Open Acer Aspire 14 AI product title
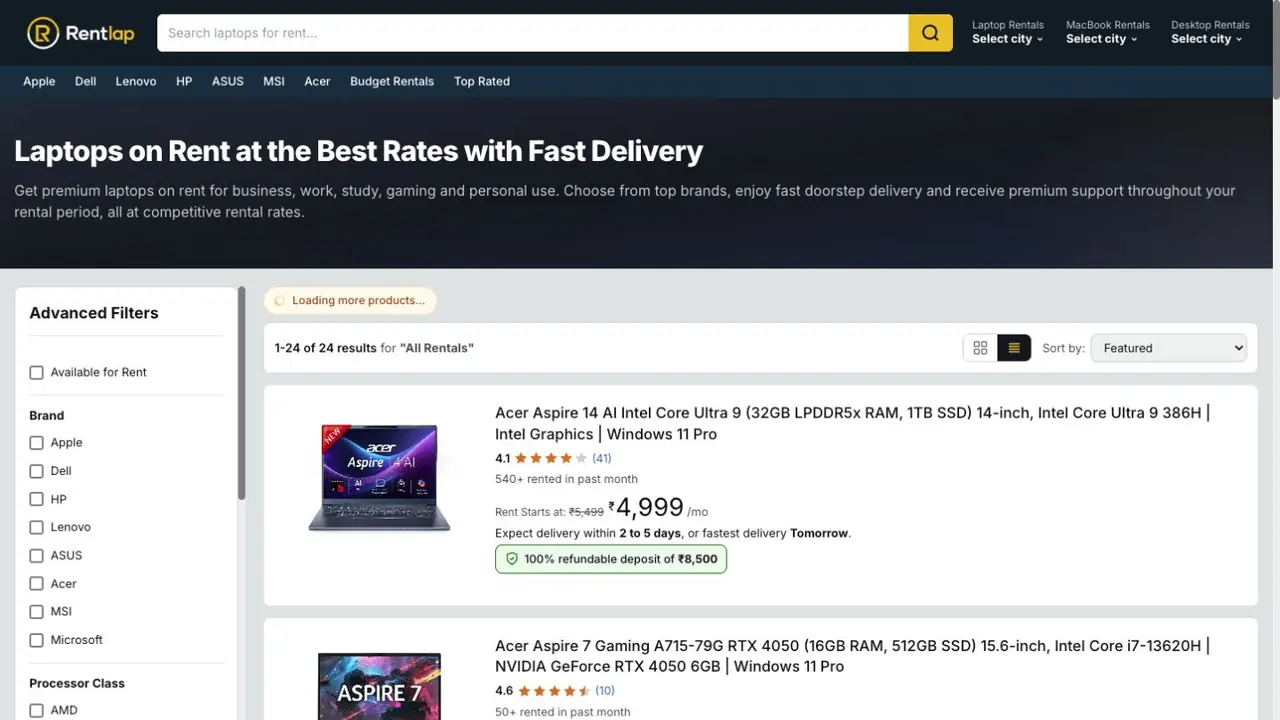This screenshot has width=1280, height=720. click(x=852, y=423)
